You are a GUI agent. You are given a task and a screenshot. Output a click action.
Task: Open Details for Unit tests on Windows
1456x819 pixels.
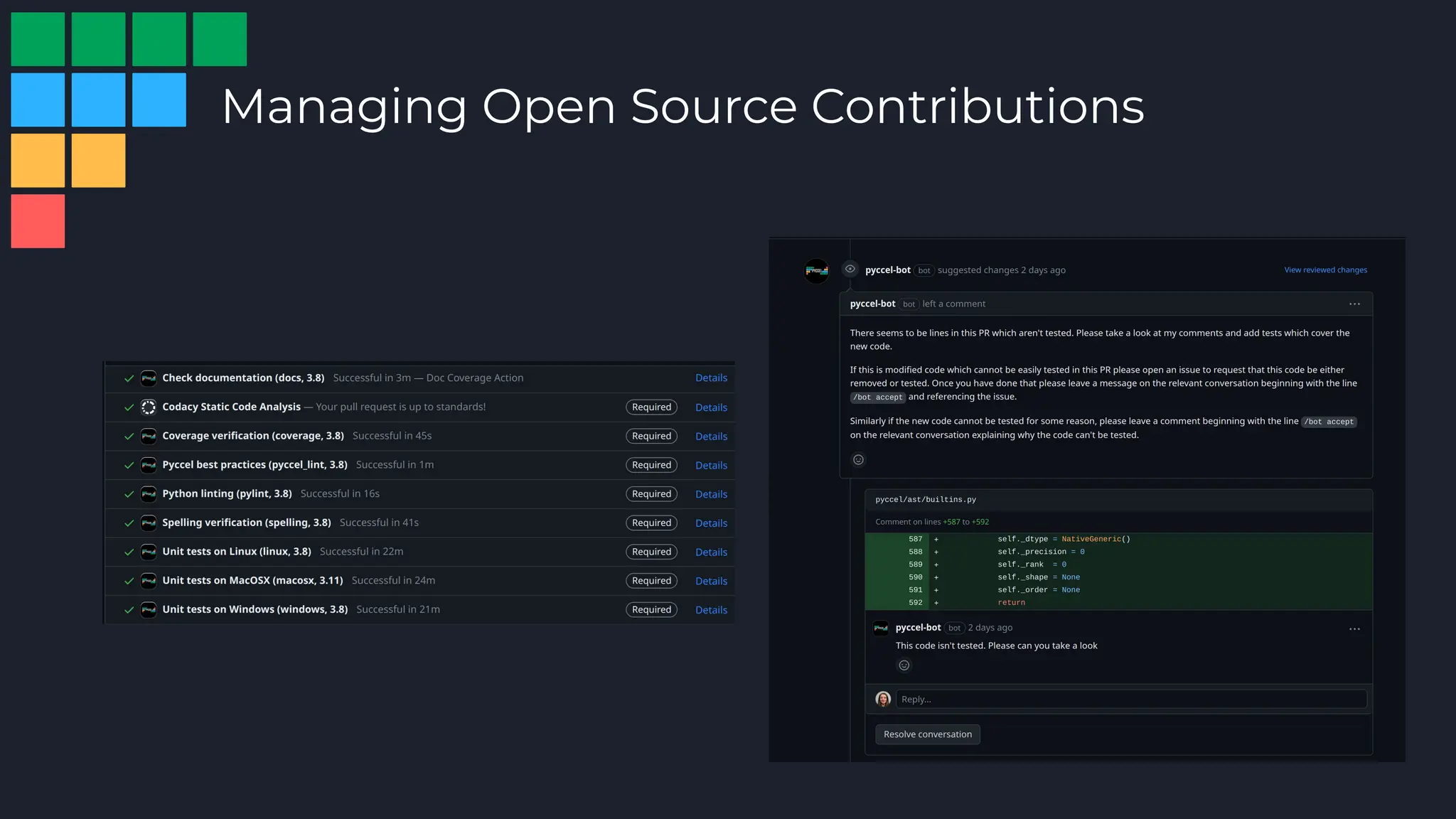pyautogui.click(x=711, y=610)
